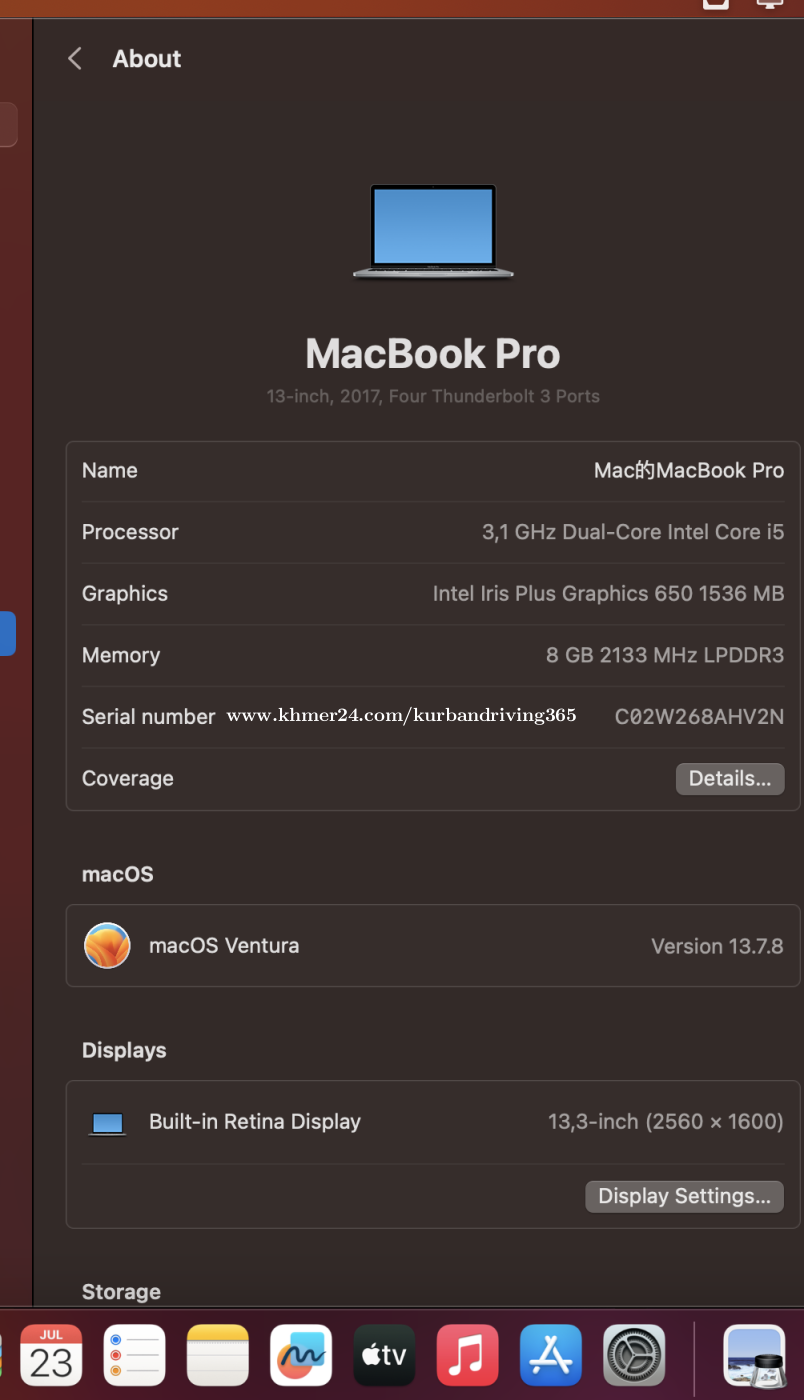Viewport: 804px width, 1400px height.
Task: Launch Music app from the Dock
Action: coord(467,1355)
